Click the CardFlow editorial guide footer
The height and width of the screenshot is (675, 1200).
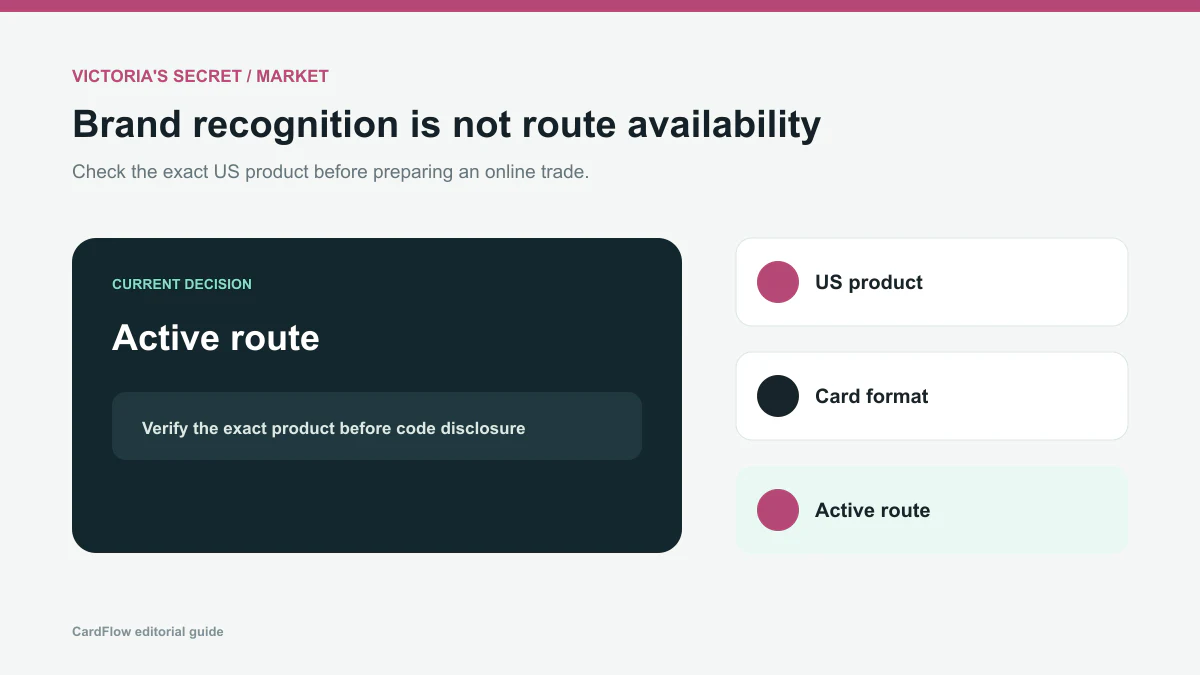(x=148, y=632)
